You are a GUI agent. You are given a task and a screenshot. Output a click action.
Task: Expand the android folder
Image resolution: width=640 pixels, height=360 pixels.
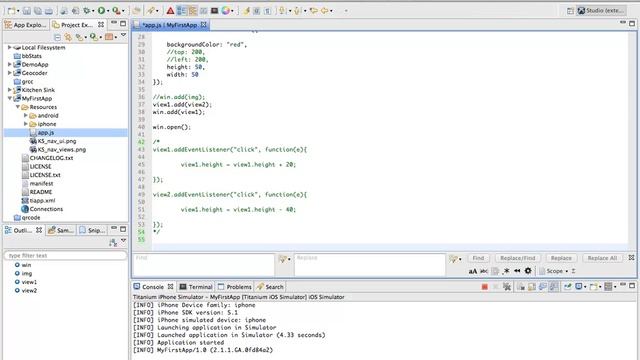[25, 116]
